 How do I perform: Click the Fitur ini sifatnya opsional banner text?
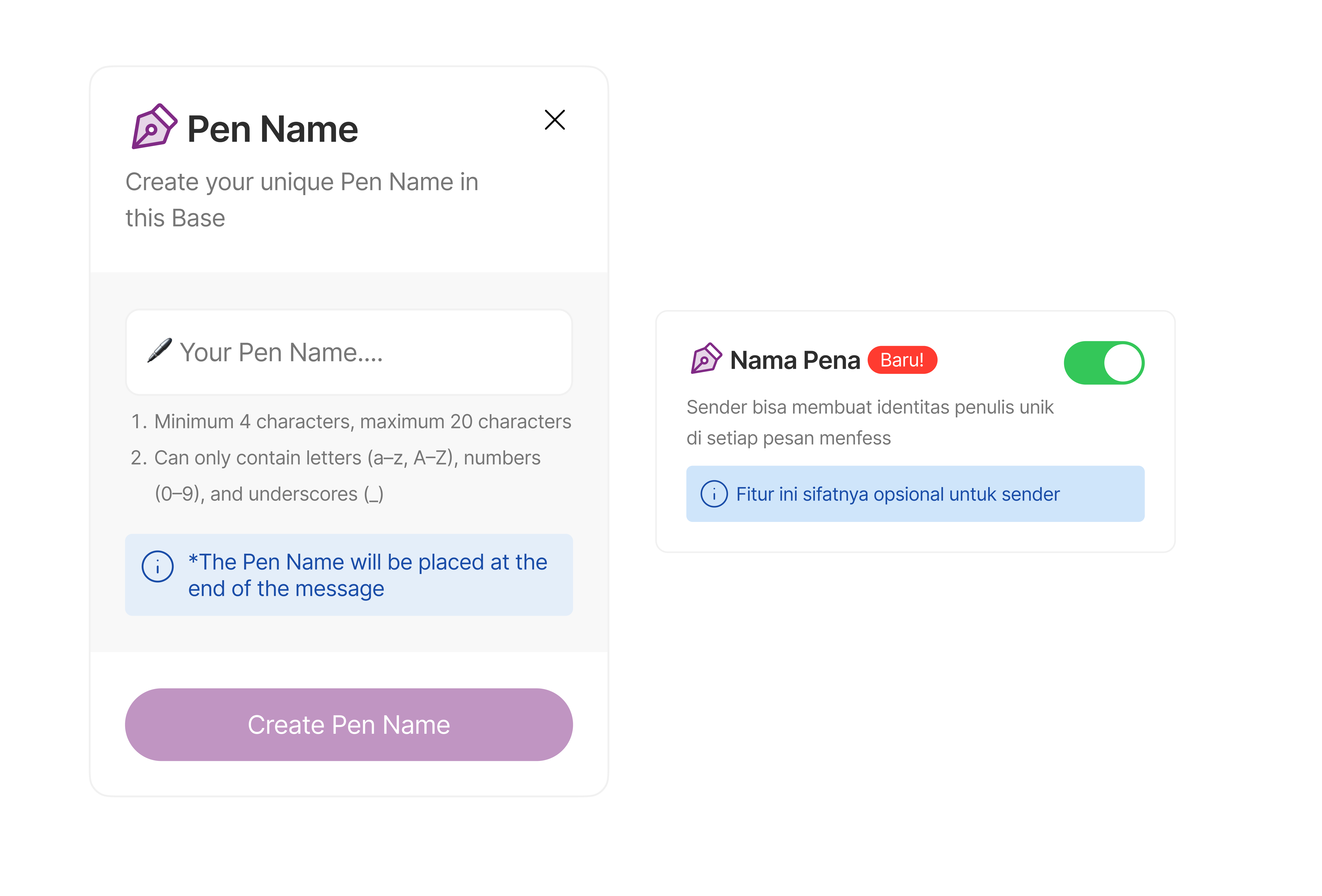898,494
